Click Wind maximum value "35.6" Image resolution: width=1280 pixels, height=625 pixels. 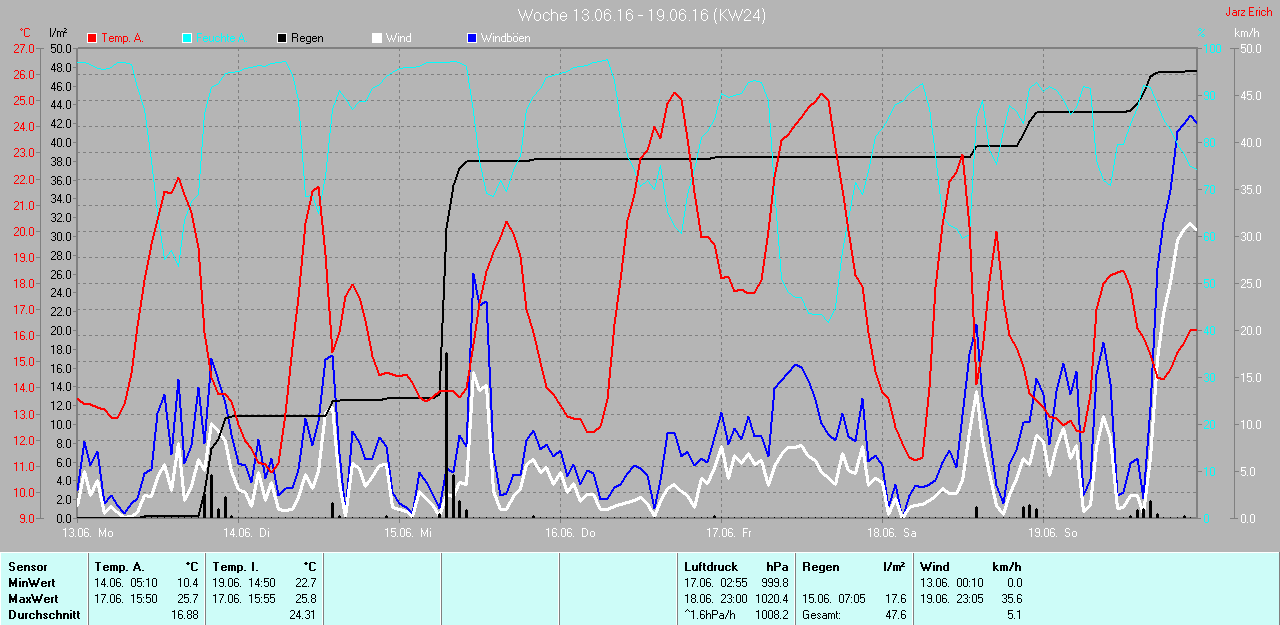[x=1010, y=599]
